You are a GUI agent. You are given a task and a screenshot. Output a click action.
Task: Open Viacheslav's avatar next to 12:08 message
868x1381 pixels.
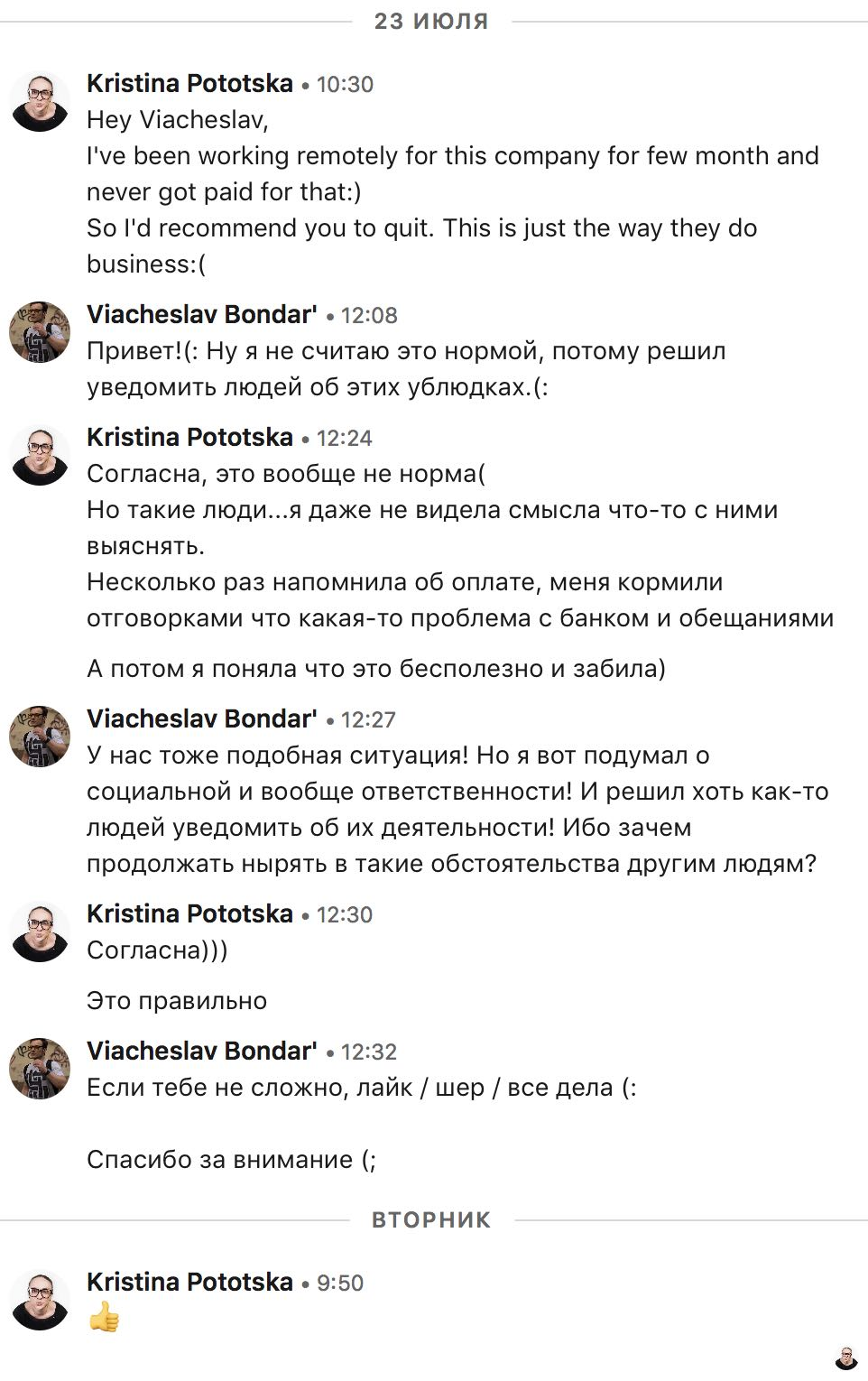(40, 332)
